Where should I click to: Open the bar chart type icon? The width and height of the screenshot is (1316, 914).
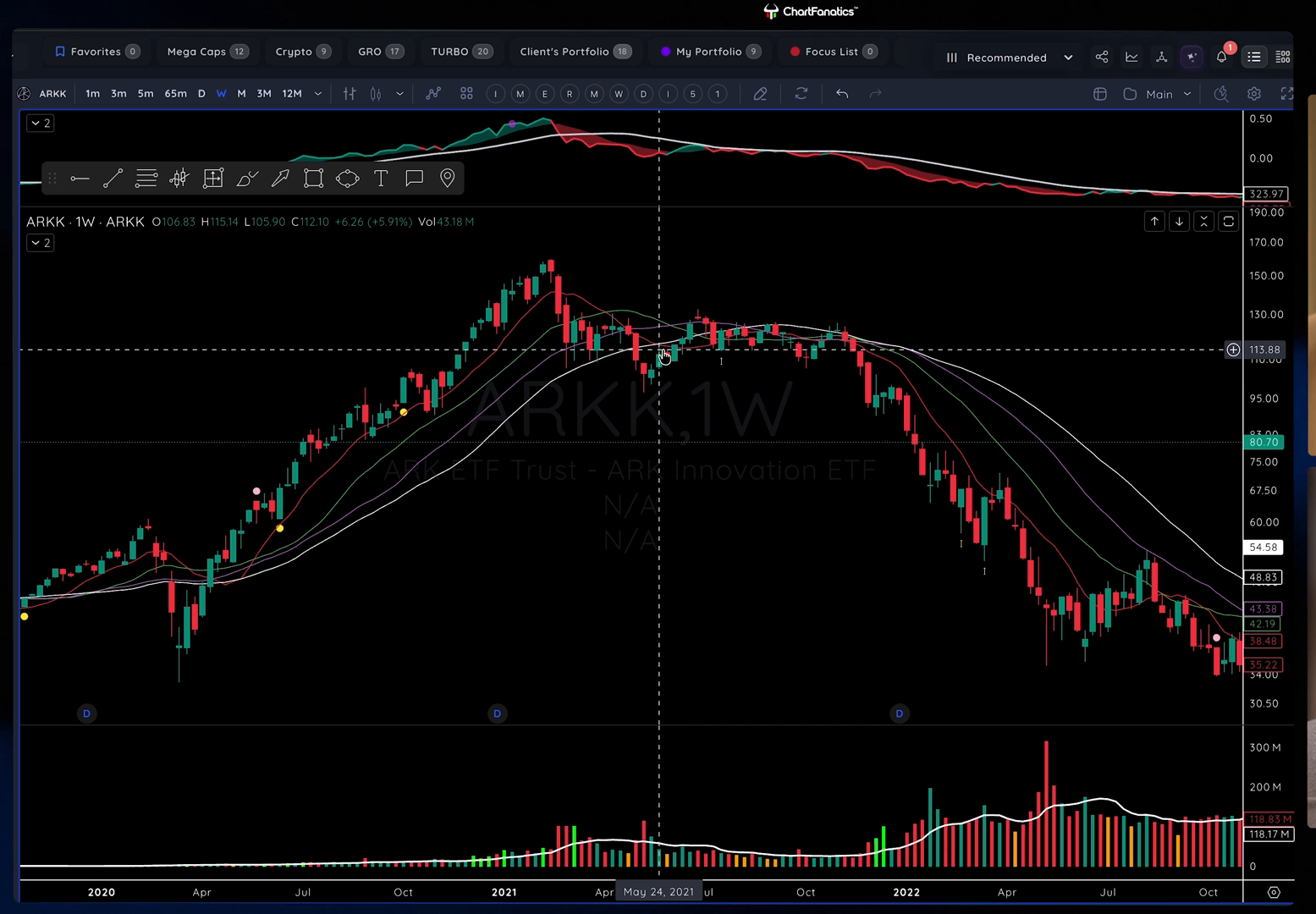(350, 94)
